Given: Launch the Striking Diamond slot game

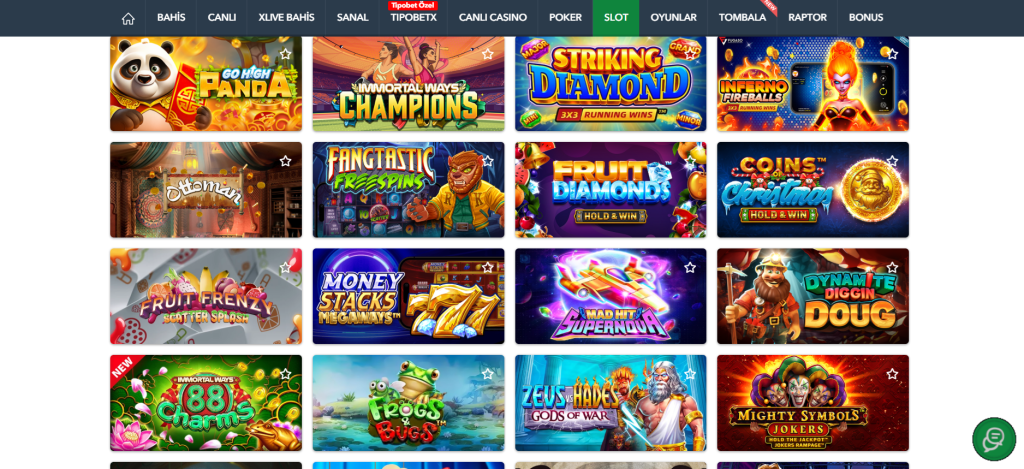Looking at the screenshot, I should 611,84.
